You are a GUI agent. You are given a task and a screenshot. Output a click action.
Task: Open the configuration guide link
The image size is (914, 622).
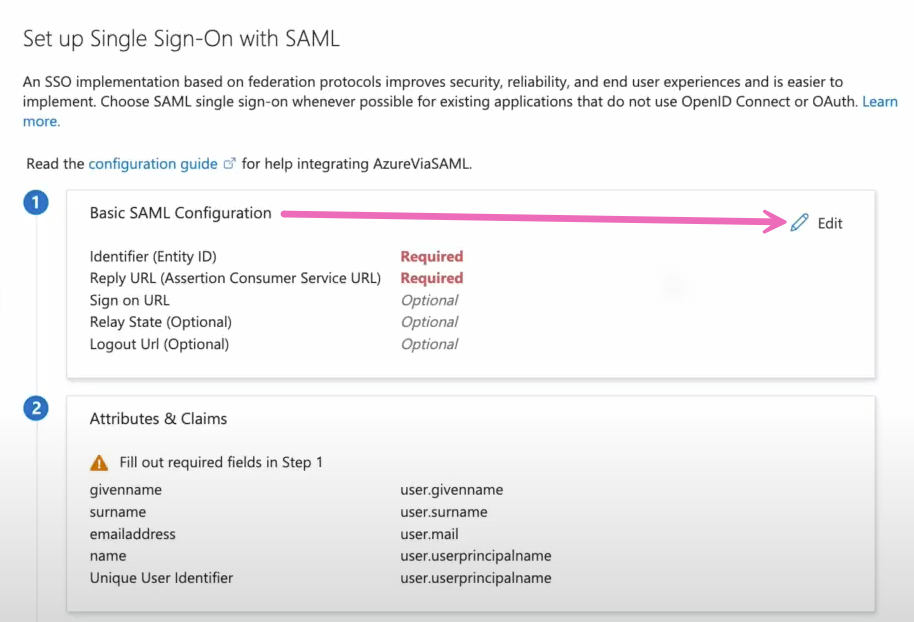pyautogui.click(x=153, y=164)
